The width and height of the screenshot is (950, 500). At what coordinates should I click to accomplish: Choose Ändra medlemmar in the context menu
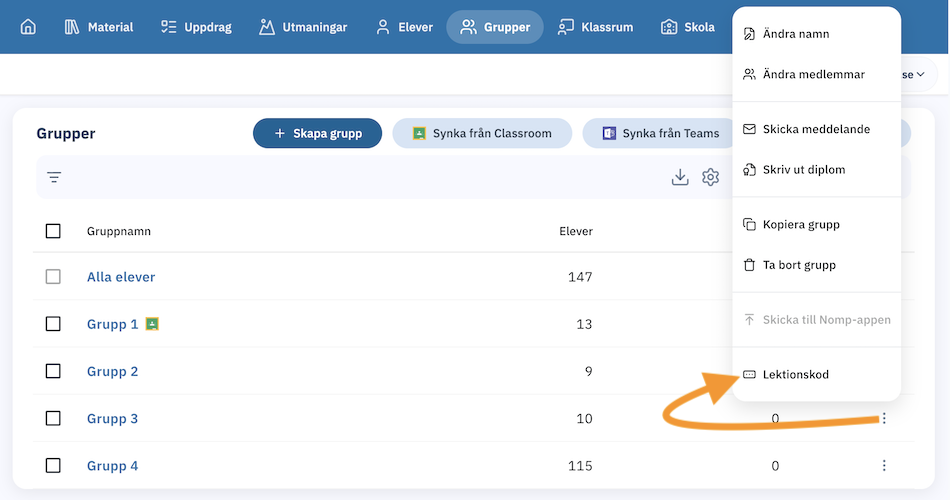816,75
